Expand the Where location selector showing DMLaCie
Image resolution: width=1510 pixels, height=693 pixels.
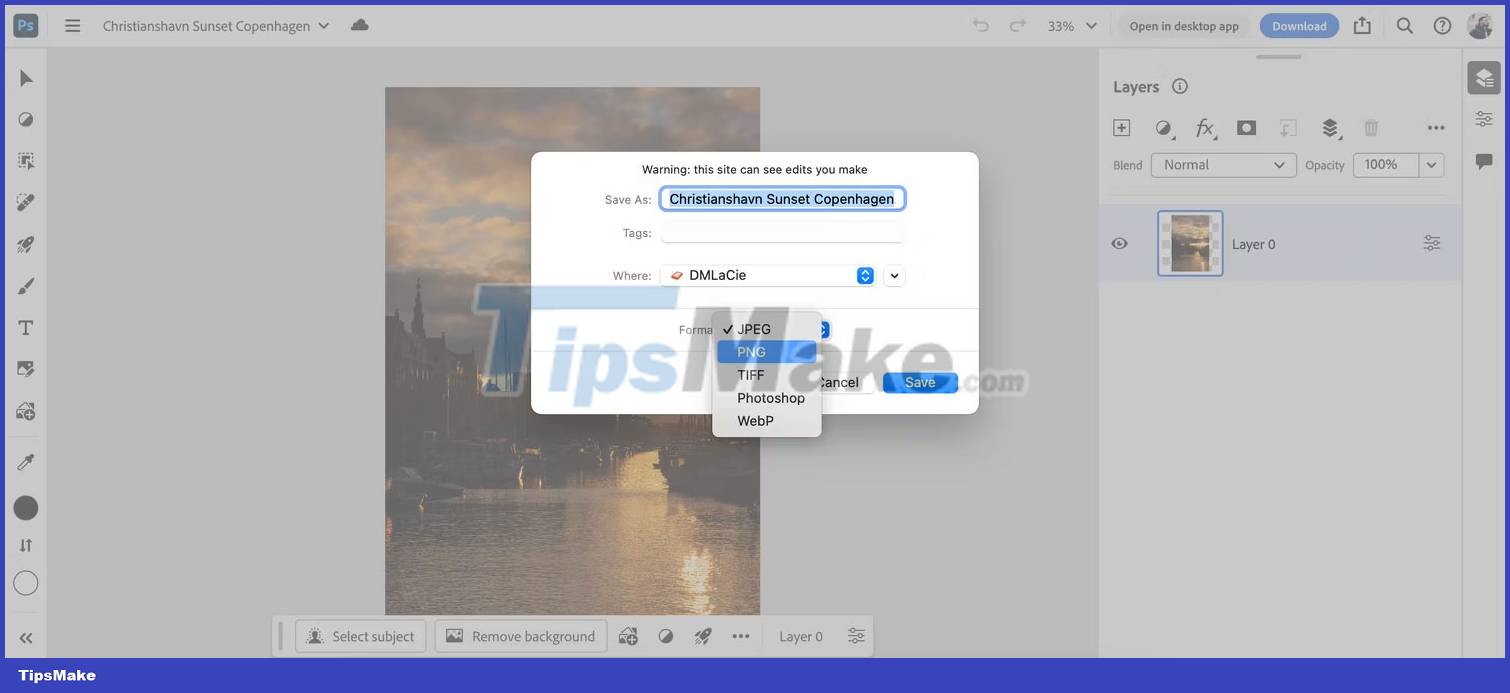click(864, 275)
